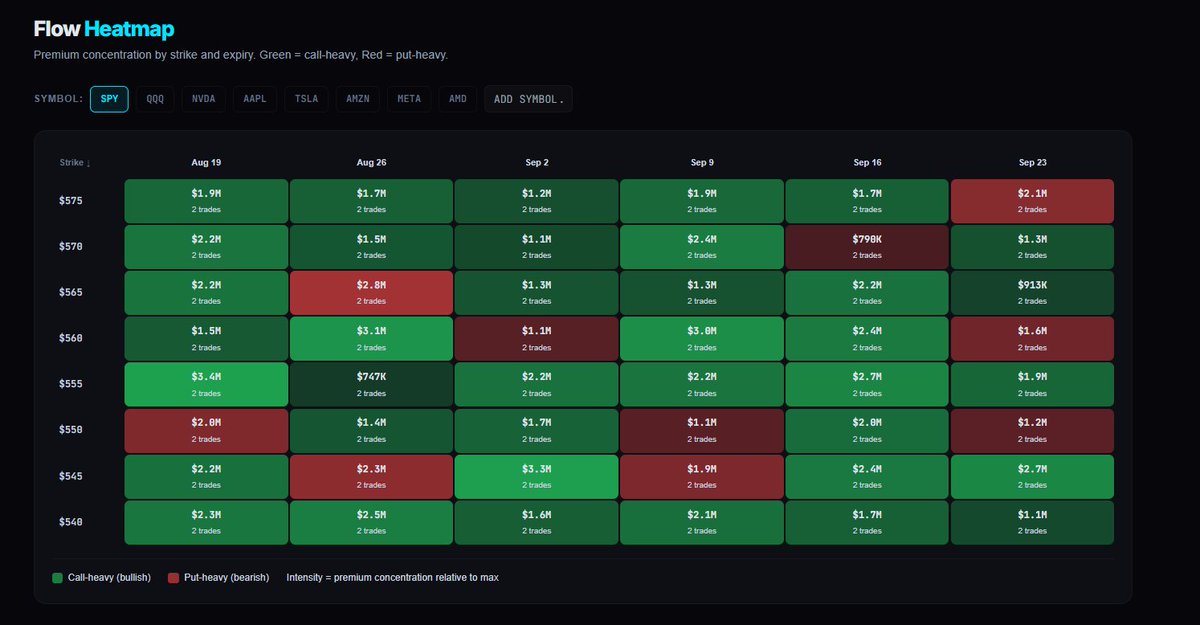Select the $2.5M cell at $540 Aug 26
This screenshot has width=1200, height=625.
pyautogui.click(x=372, y=522)
